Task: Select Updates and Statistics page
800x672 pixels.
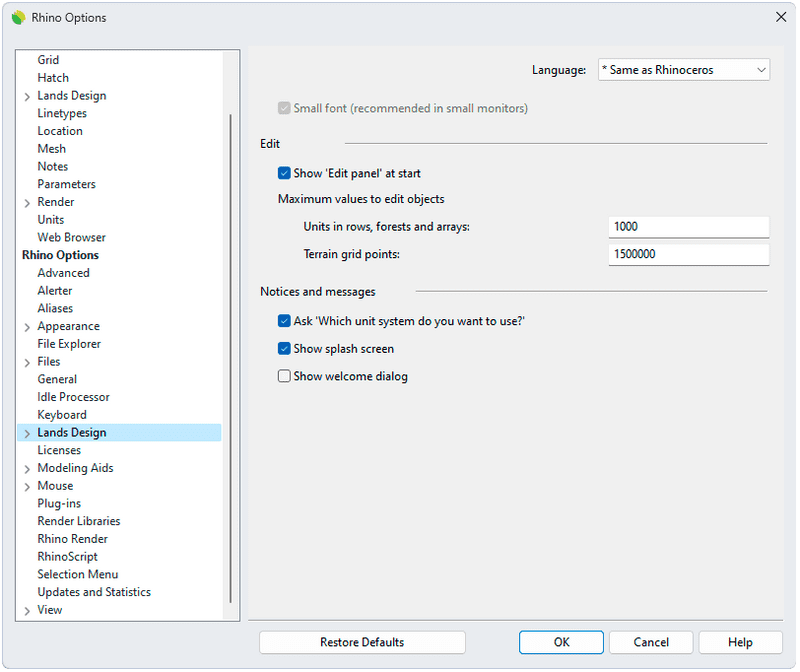Action: pyautogui.click(x=94, y=592)
